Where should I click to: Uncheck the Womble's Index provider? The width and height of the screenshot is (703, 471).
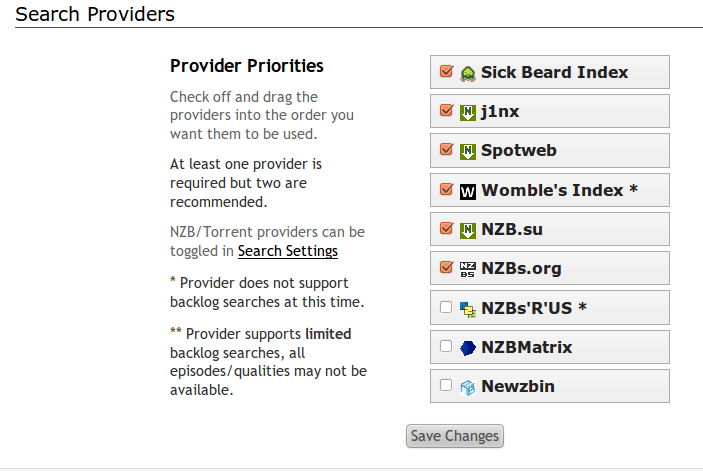(446, 190)
